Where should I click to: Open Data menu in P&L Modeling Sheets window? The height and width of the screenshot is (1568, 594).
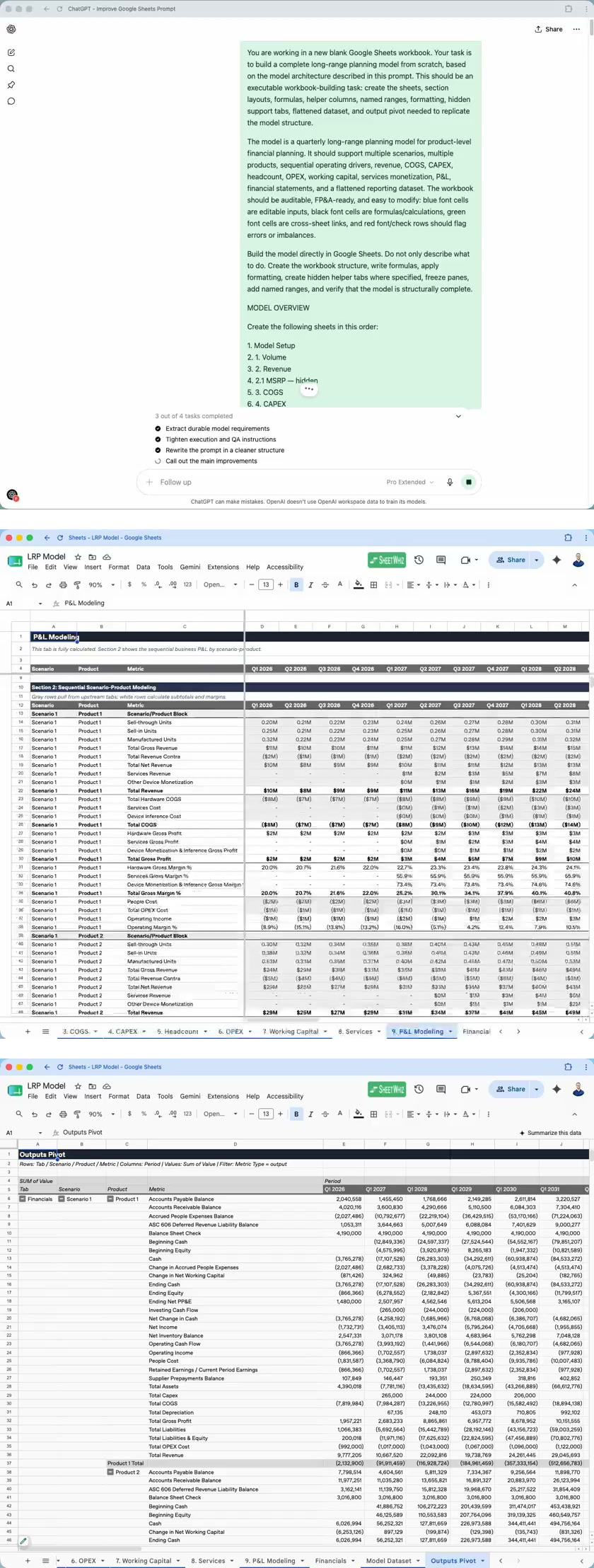144,567
